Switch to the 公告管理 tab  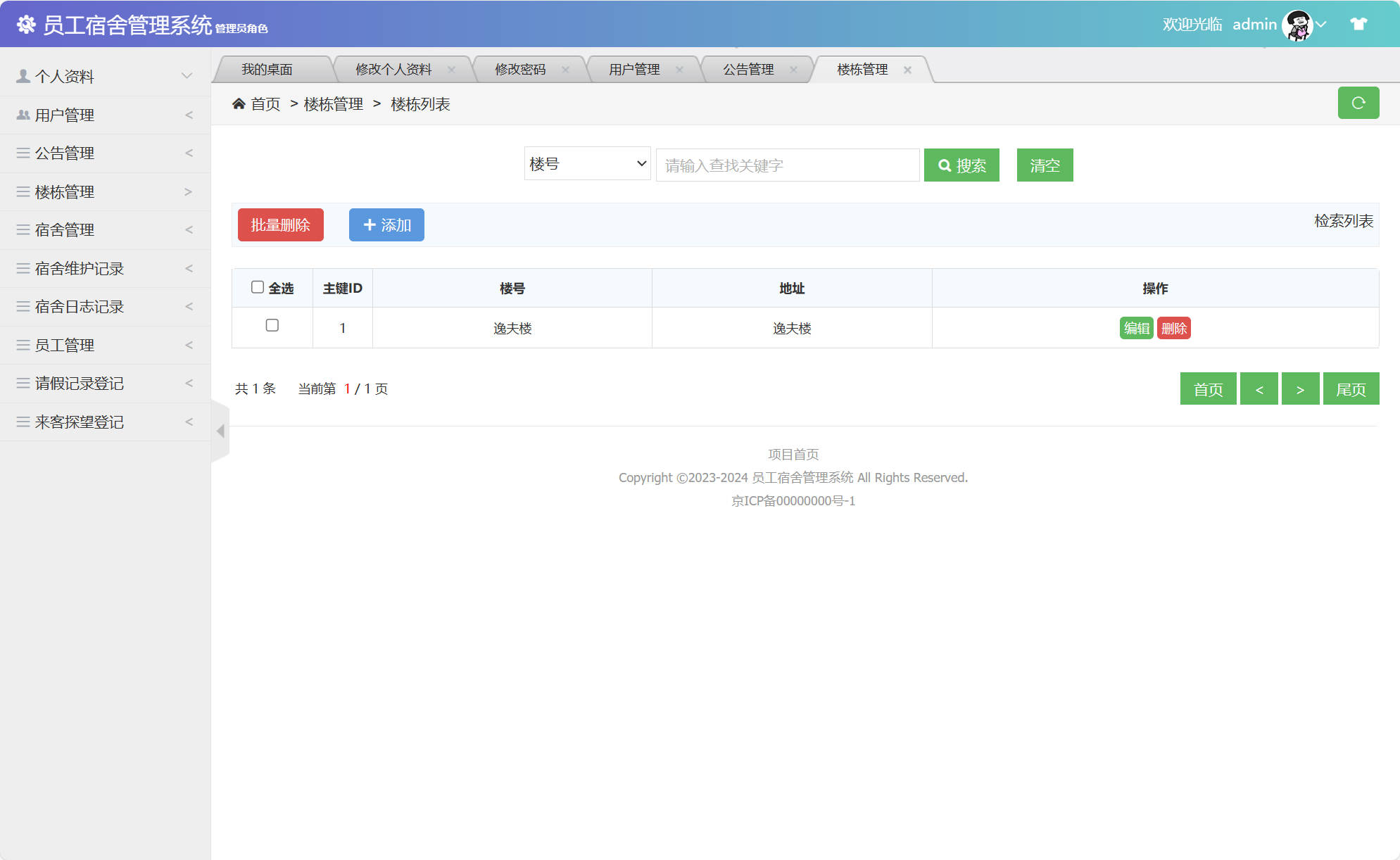coord(747,69)
